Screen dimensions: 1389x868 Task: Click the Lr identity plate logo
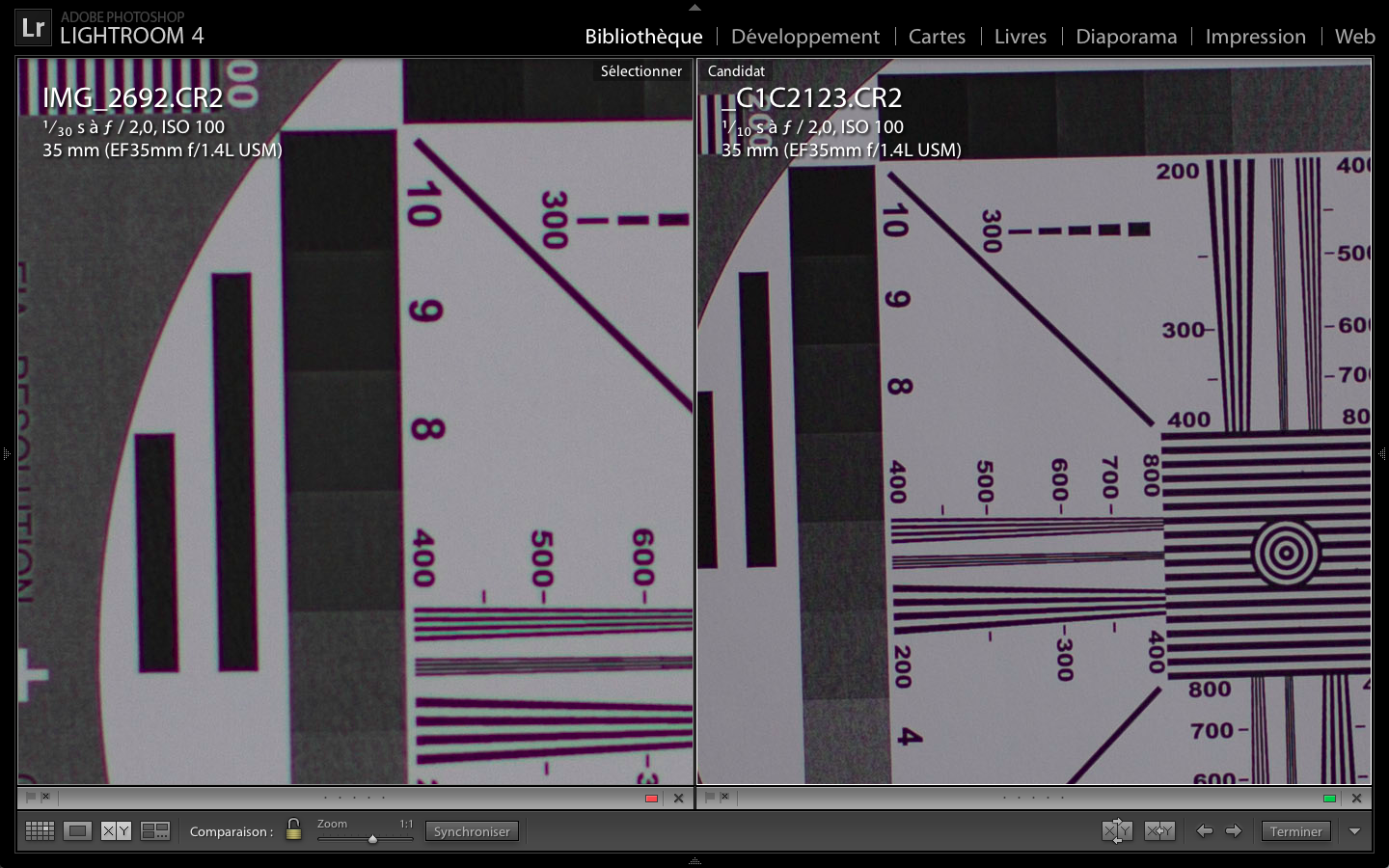pos(33,28)
